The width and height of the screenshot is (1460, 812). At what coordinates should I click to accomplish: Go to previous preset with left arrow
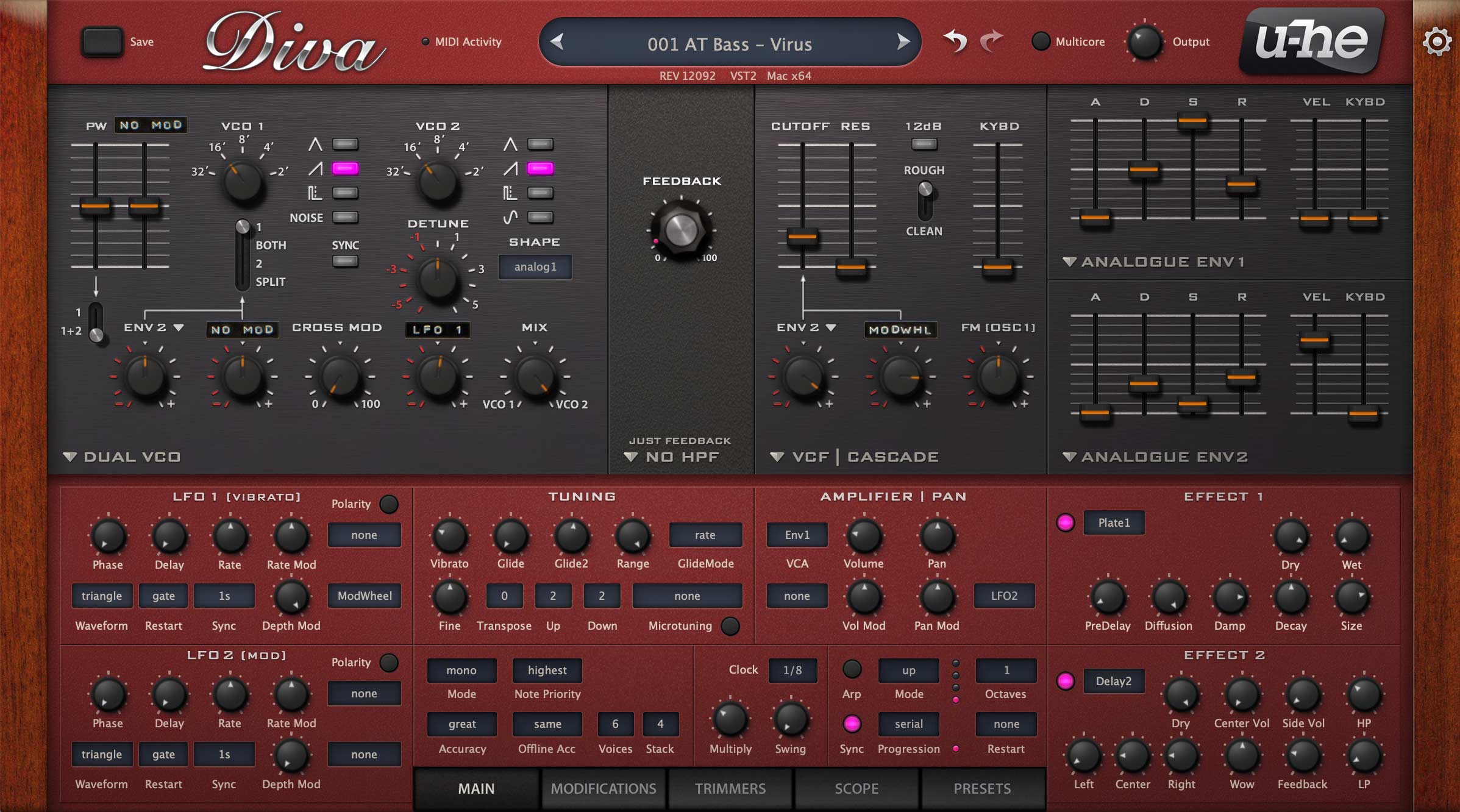(557, 42)
